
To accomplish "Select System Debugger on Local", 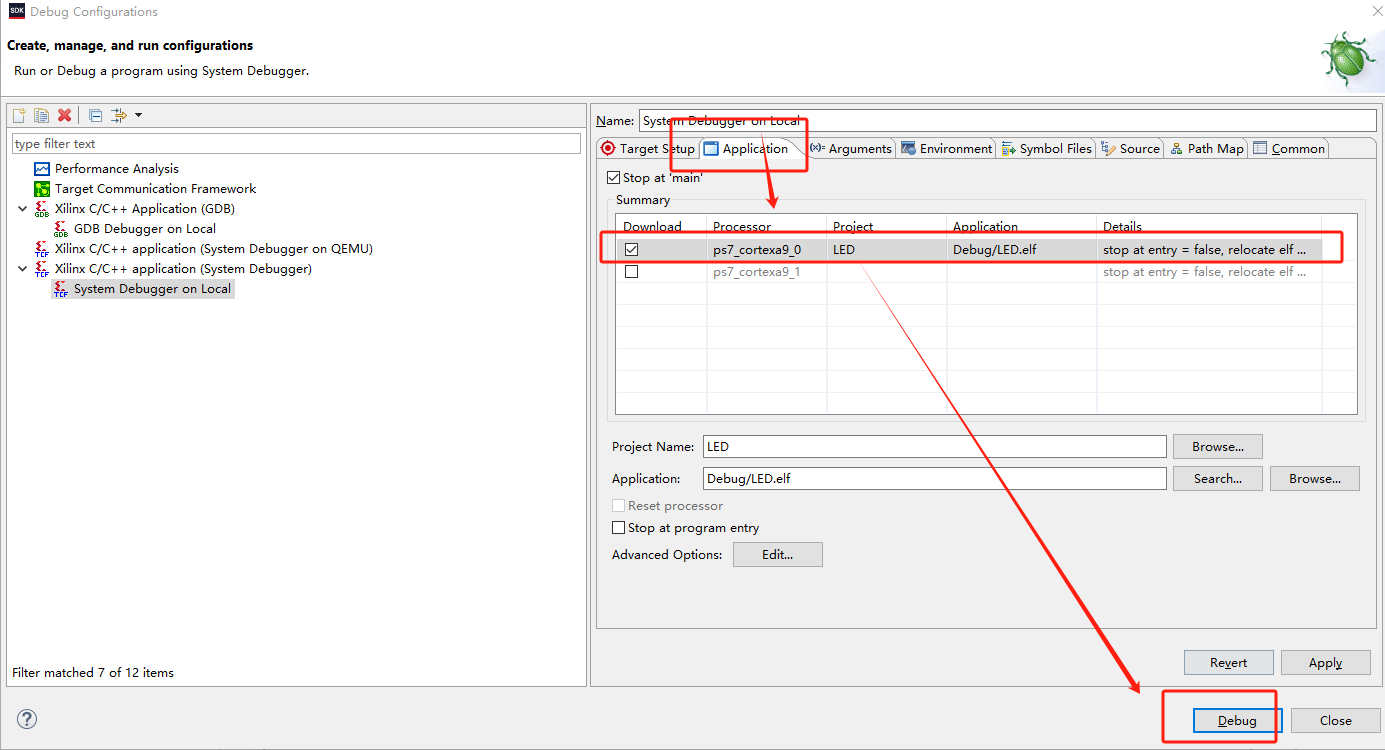I will click(x=152, y=289).
